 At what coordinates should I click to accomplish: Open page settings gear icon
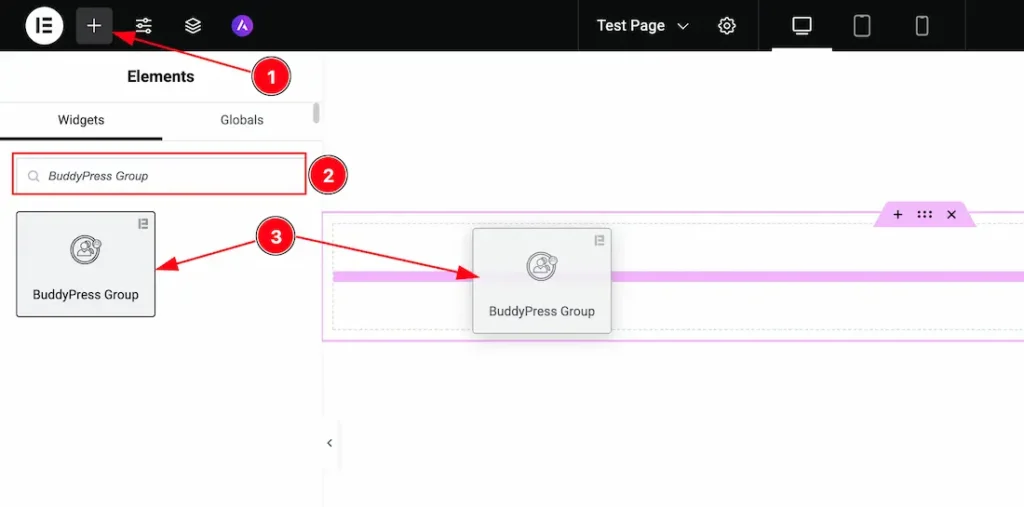727,25
